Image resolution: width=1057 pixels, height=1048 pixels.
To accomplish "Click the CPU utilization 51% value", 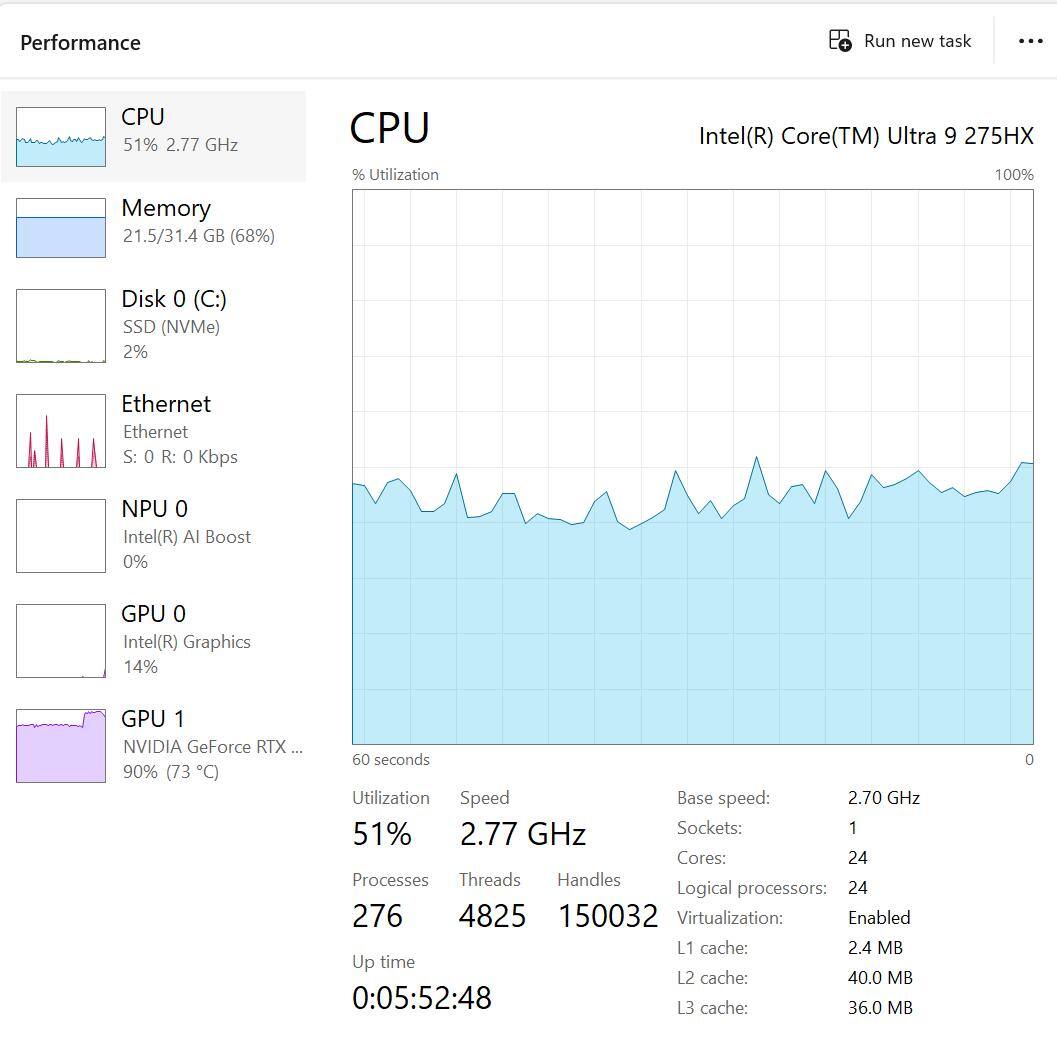I will click(382, 834).
